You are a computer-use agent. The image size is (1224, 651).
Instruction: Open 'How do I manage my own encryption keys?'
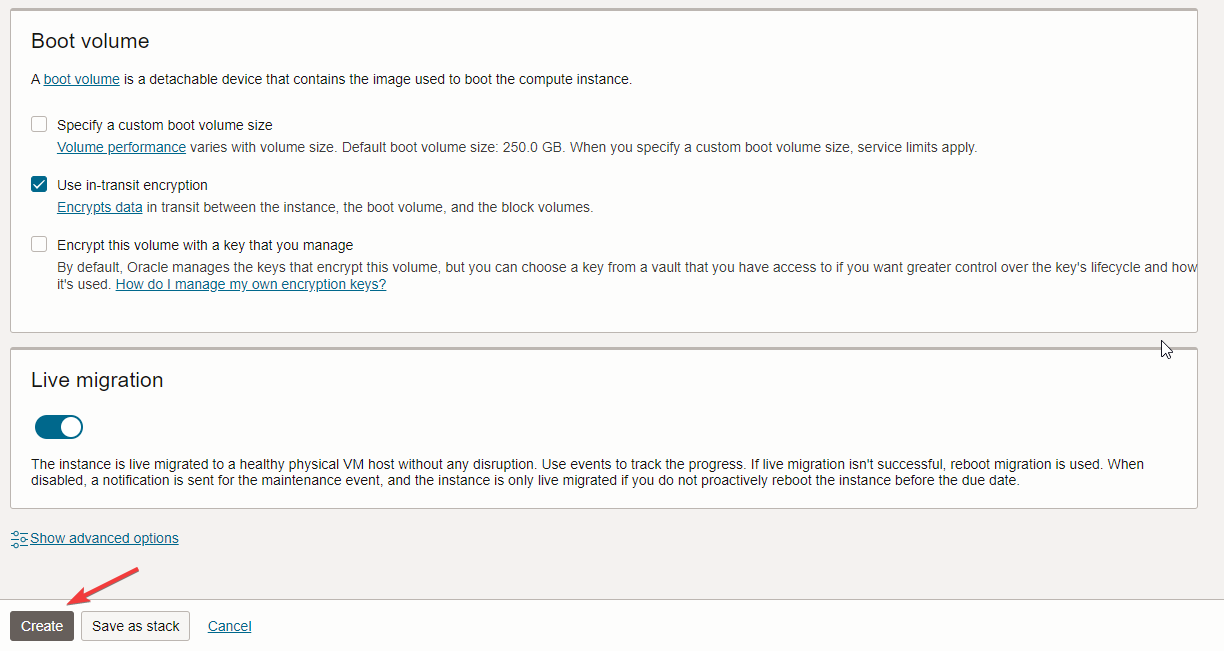(250, 284)
